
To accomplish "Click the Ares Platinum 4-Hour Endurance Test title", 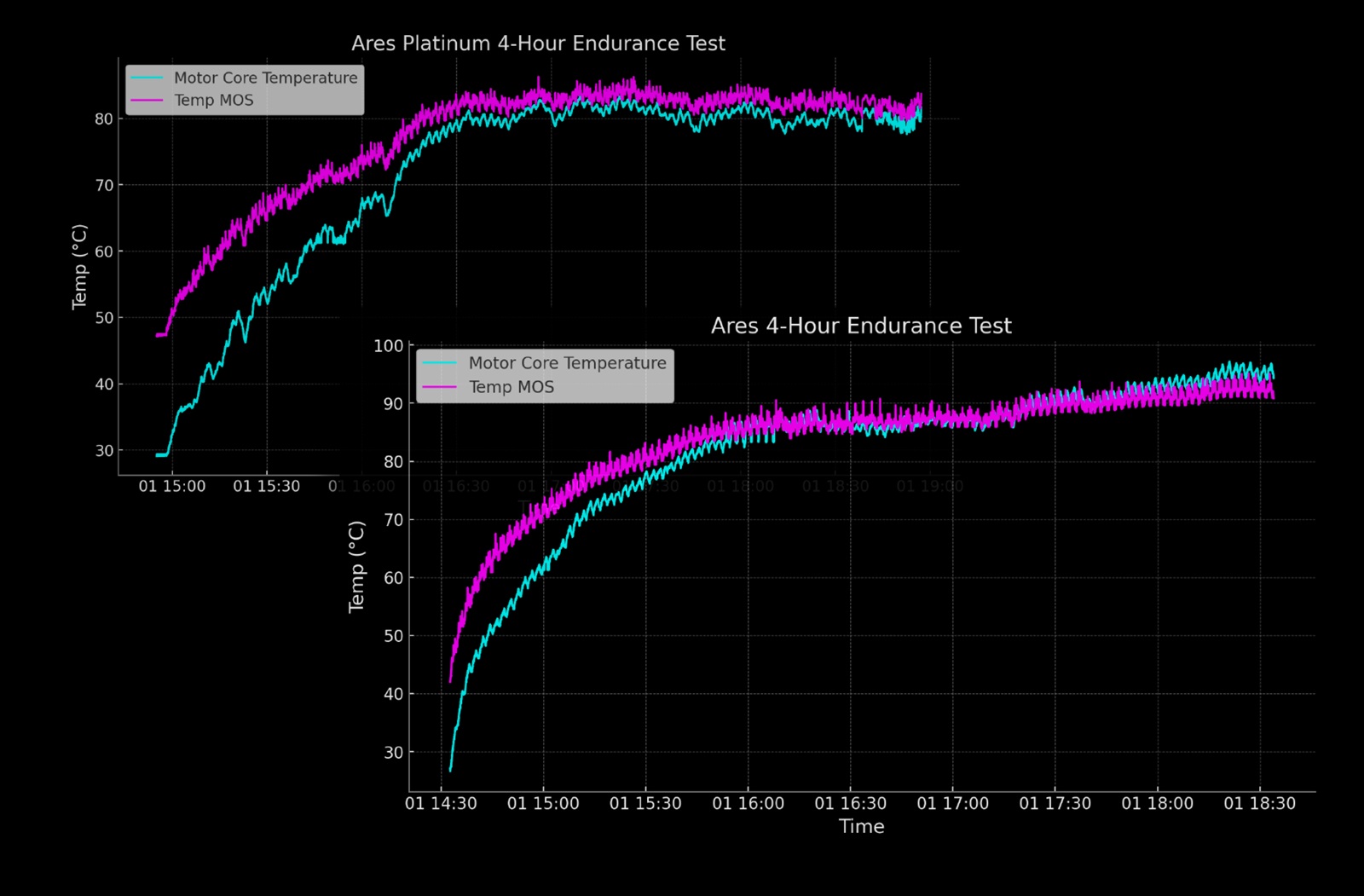I will coord(538,43).
